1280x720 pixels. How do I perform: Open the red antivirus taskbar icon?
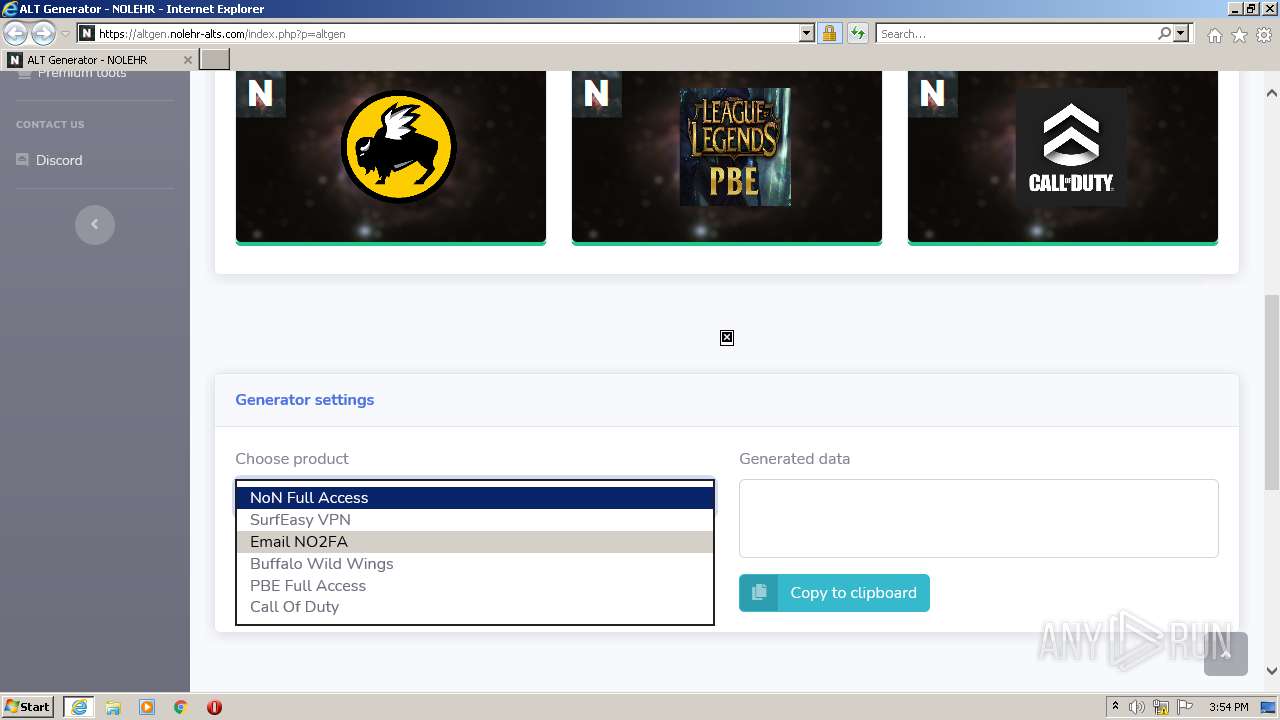pos(214,707)
